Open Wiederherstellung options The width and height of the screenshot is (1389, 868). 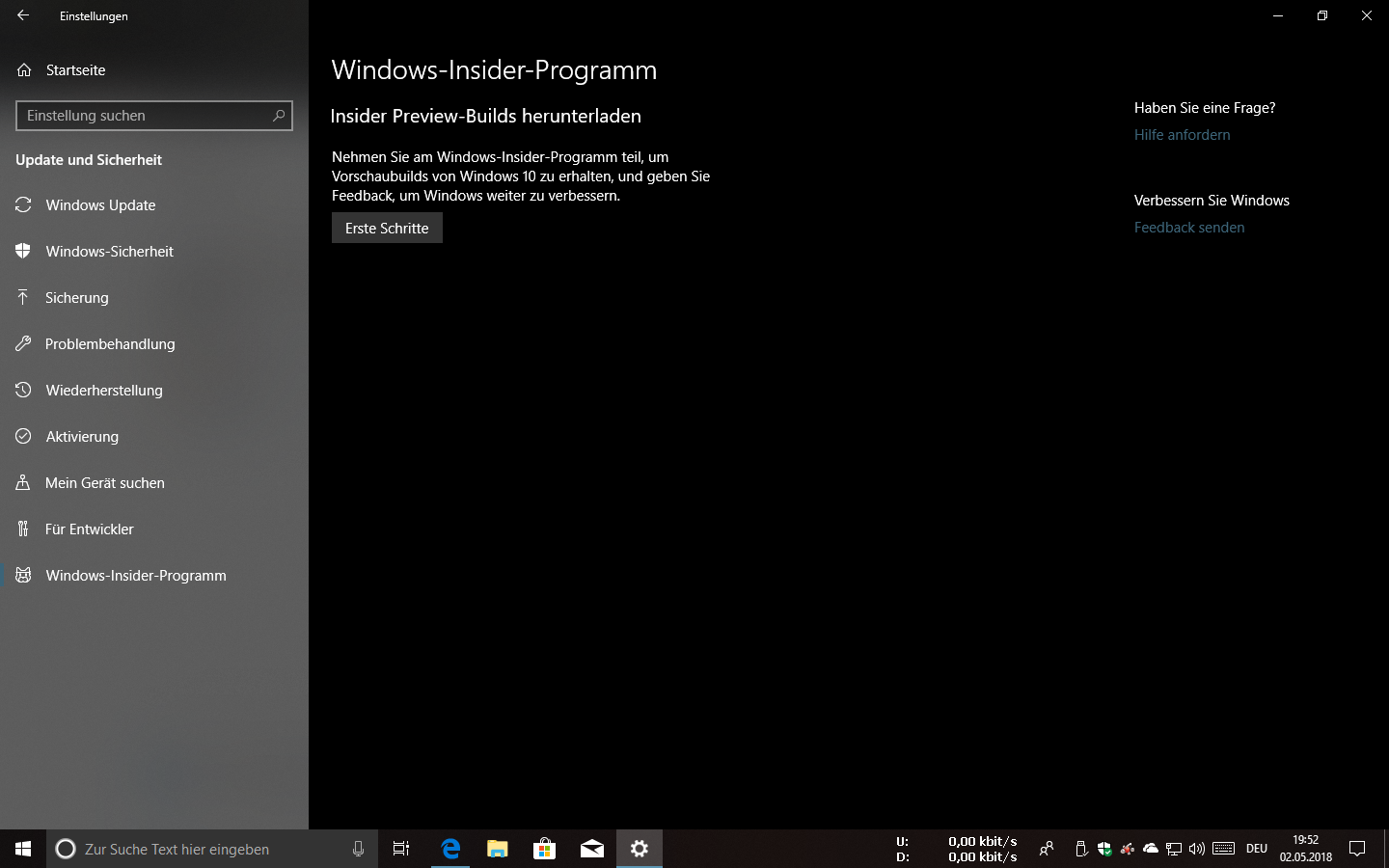click(x=154, y=390)
